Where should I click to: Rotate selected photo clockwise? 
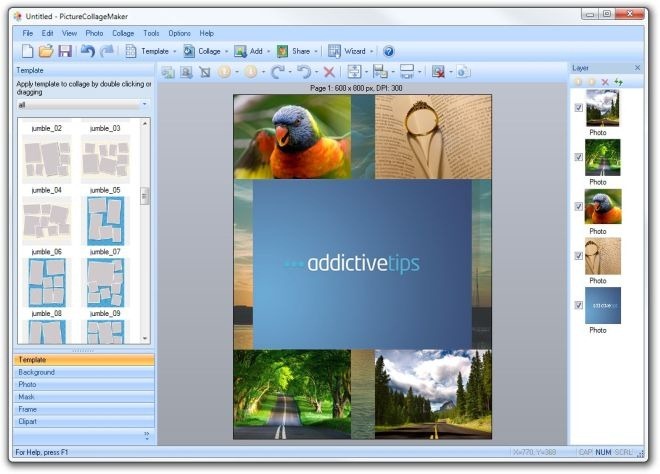tap(277, 72)
